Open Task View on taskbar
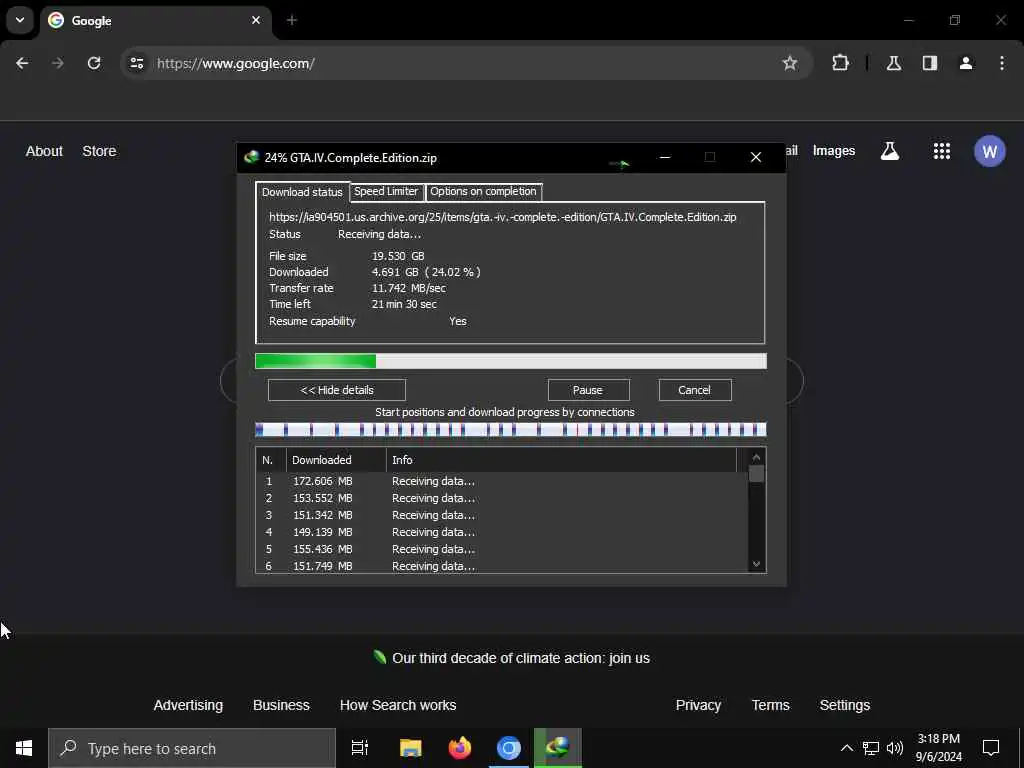 click(x=360, y=748)
